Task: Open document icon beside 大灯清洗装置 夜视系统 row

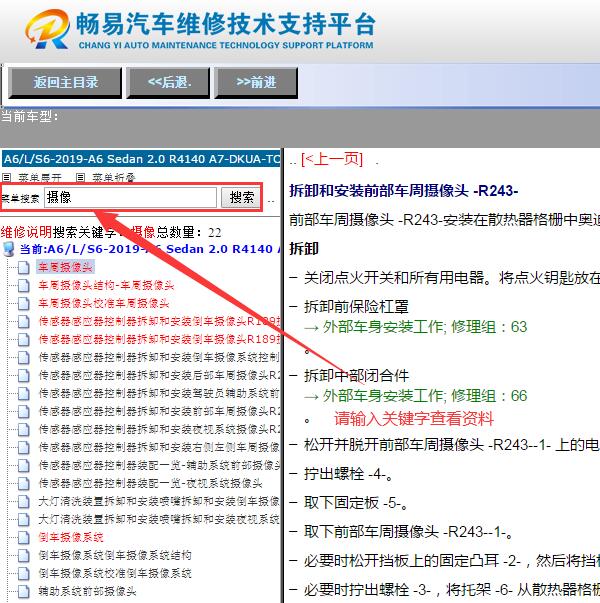Action: coord(23,519)
